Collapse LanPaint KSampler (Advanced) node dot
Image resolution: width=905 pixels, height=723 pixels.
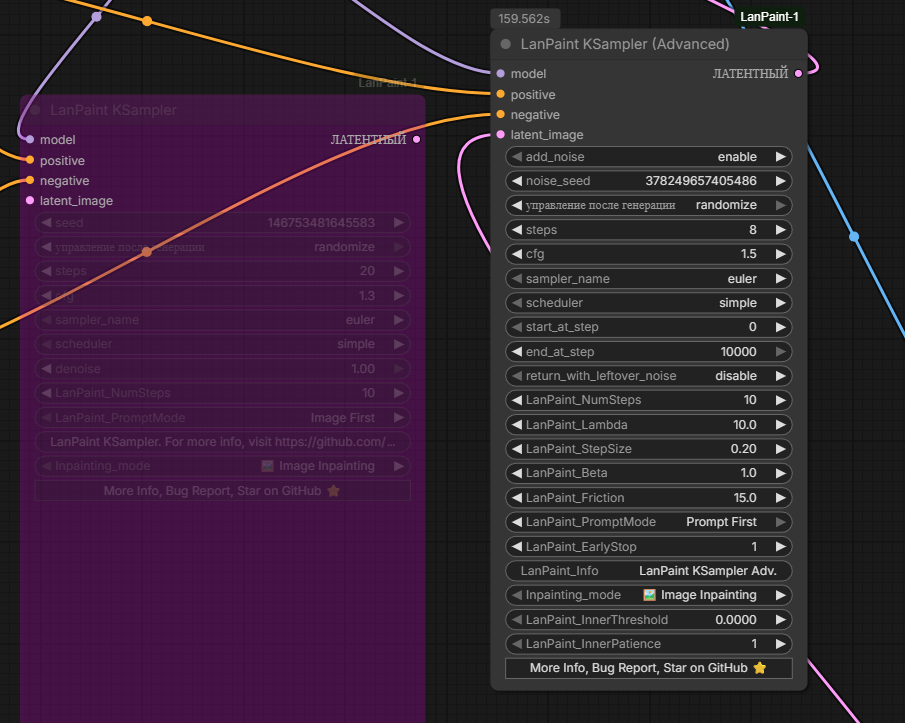coord(506,44)
